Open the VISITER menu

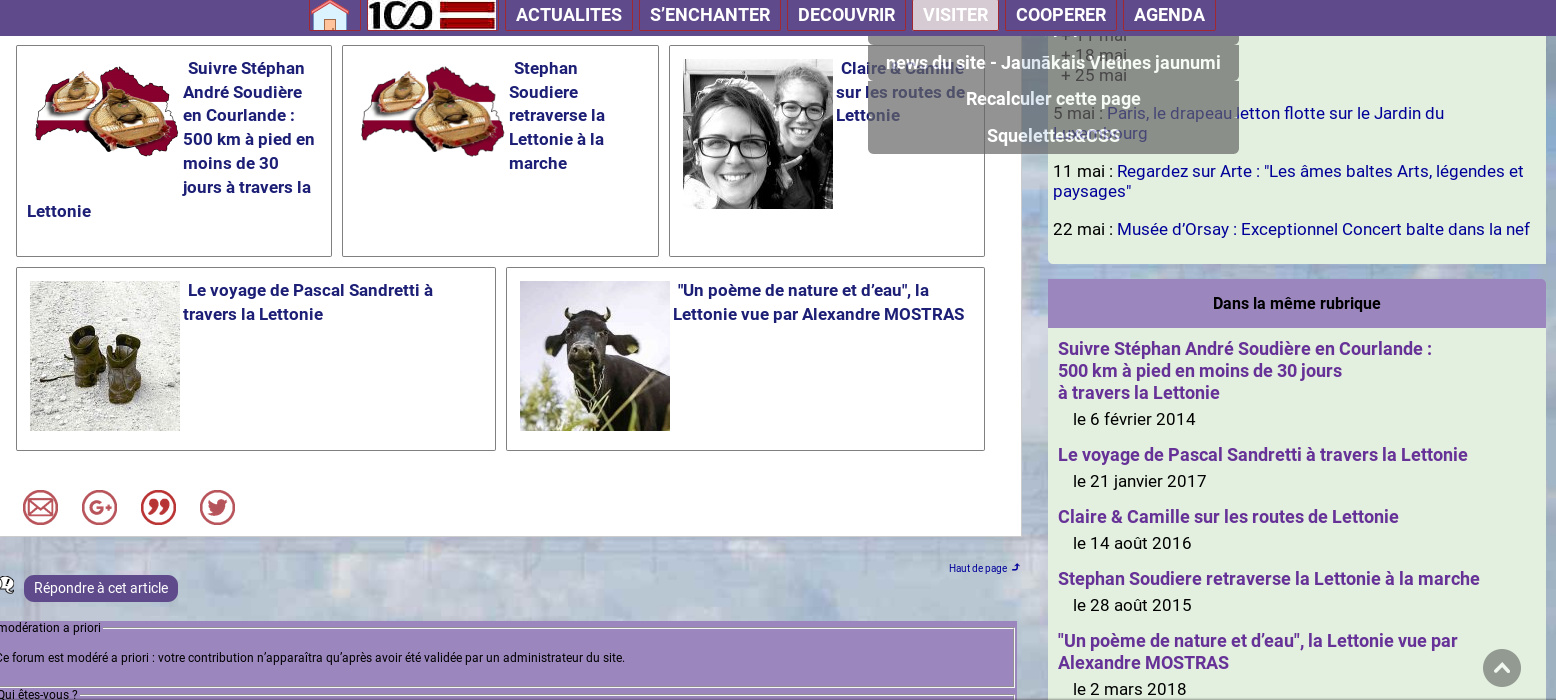tap(955, 15)
